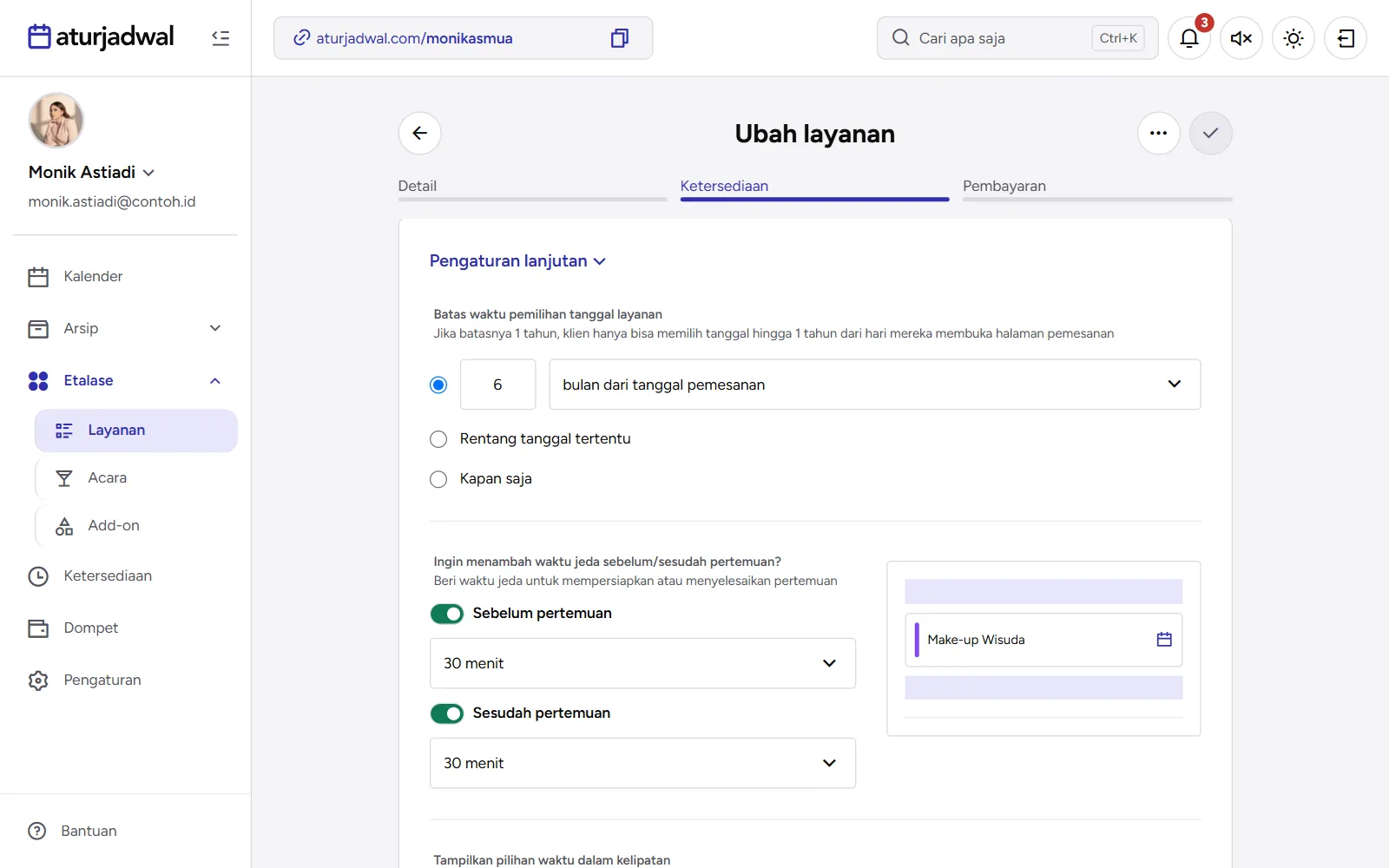Click the month count field showing 6
The image size is (1389, 868).
[498, 385]
